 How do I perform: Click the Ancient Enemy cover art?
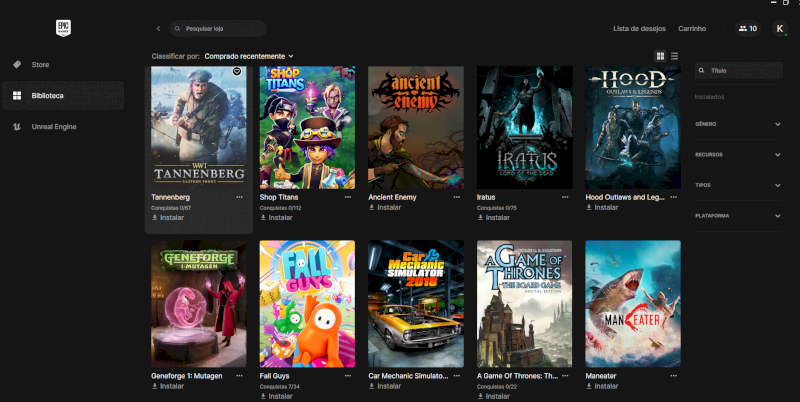pyautogui.click(x=416, y=128)
